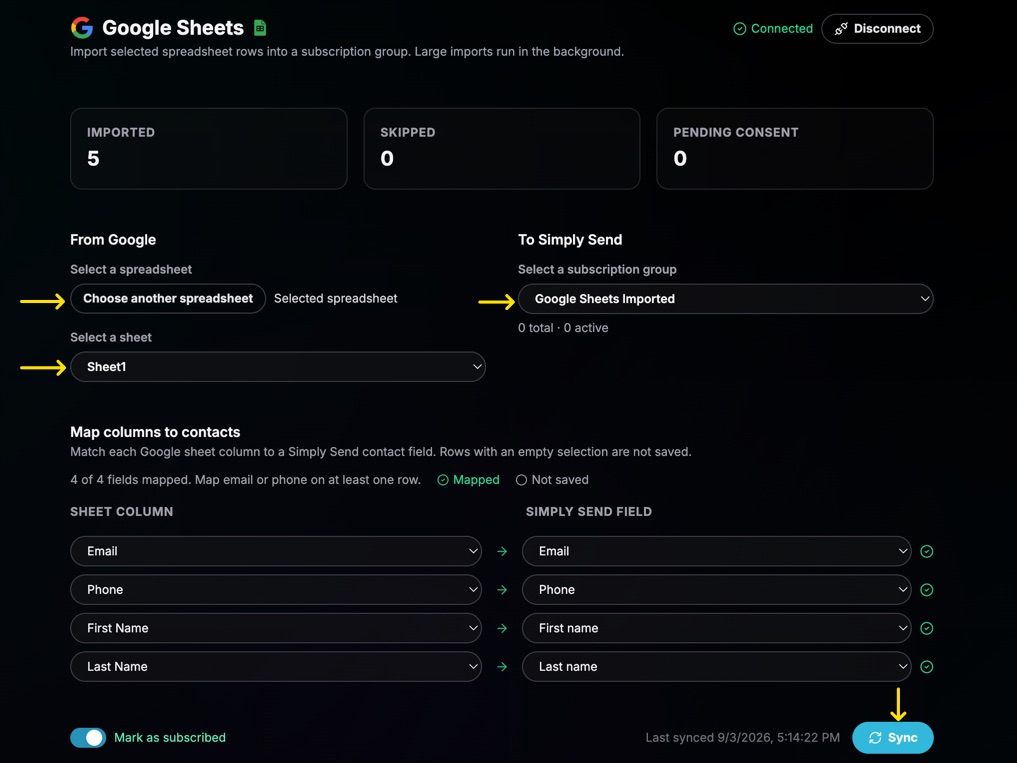Open the Email sheet column dropdown
The image size is (1017, 763).
pyautogui.click(x=276, y=551)
